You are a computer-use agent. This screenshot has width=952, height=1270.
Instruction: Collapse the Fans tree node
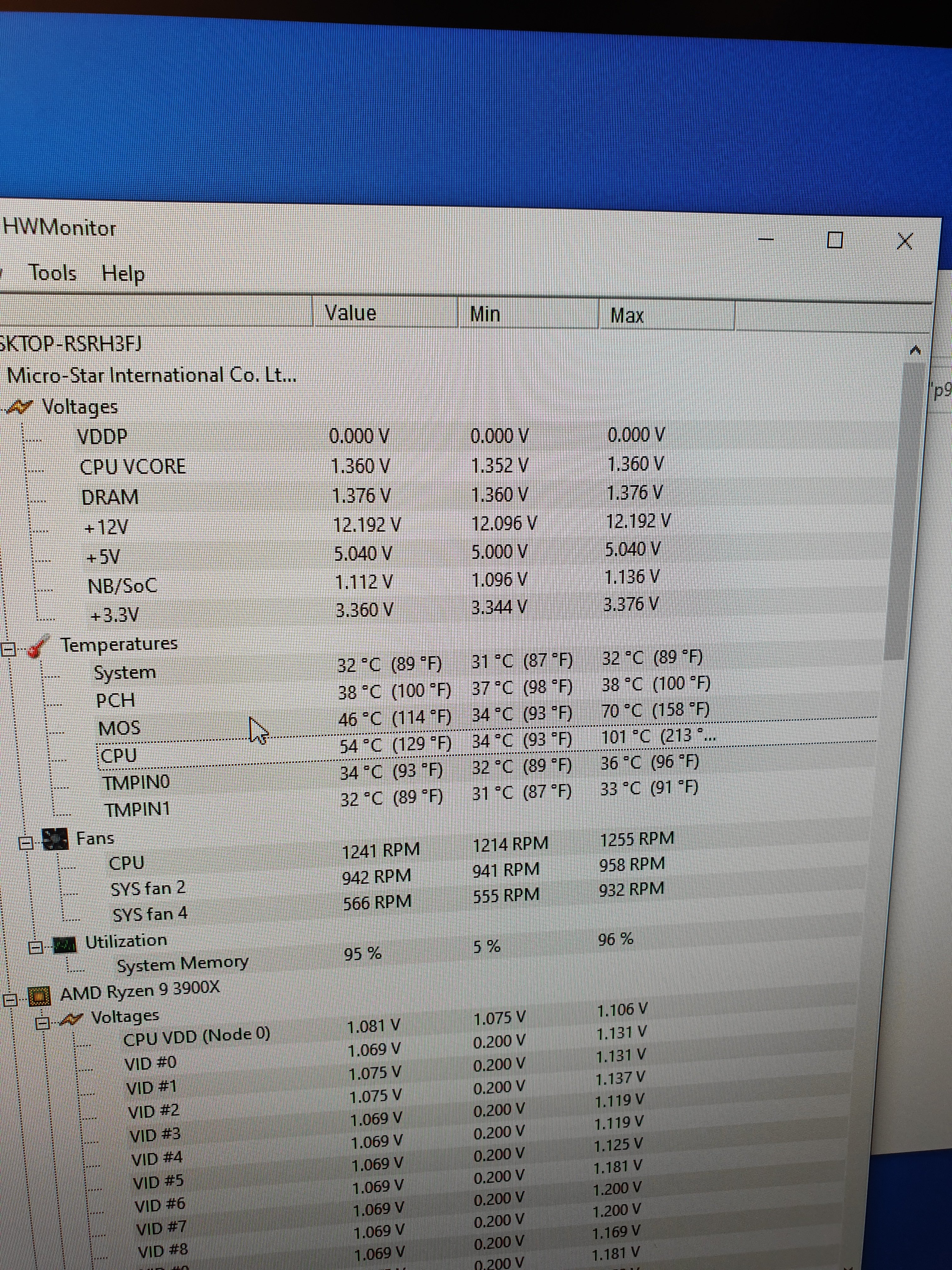26,843
